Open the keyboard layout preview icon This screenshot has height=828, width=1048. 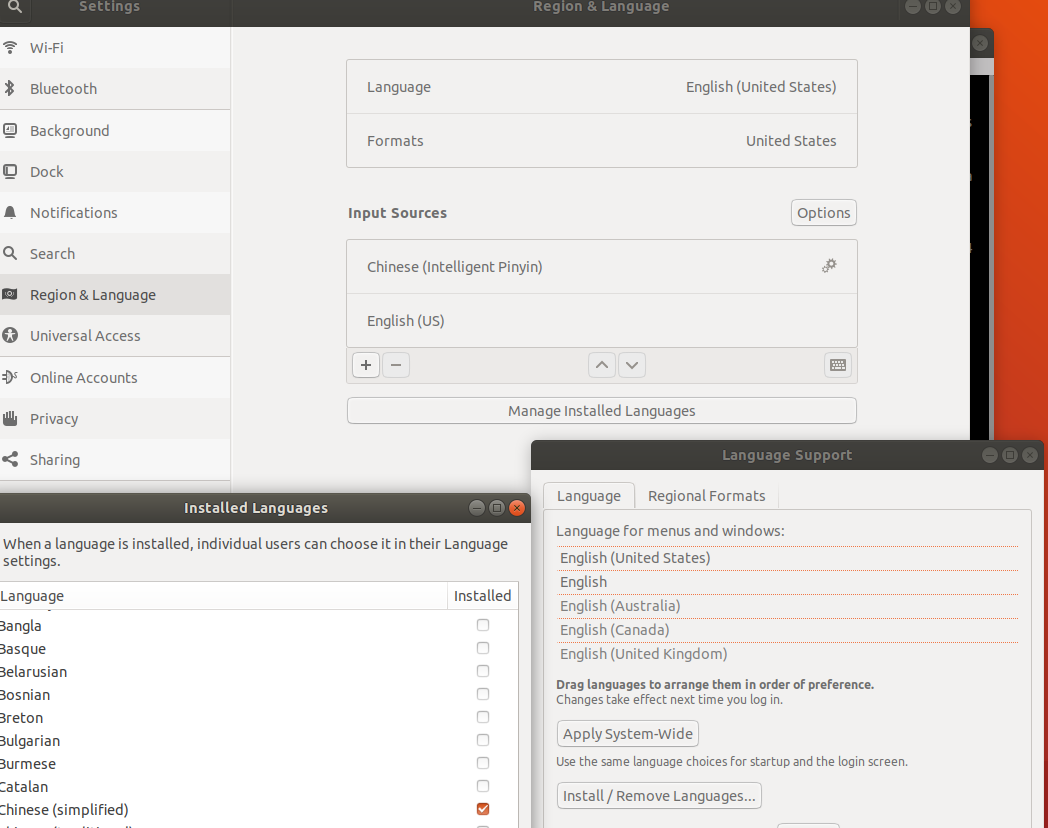(838, 365)
